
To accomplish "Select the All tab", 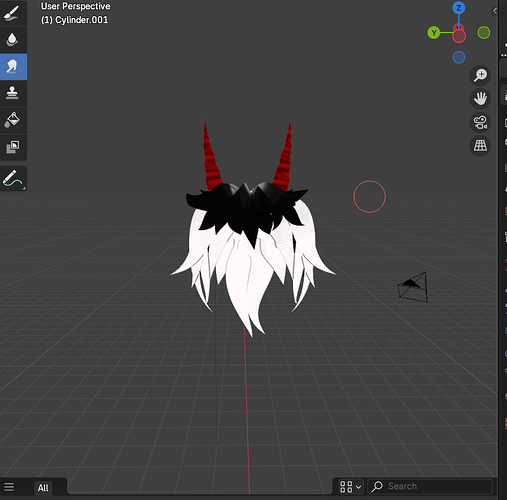I will (x=43, y=488).
